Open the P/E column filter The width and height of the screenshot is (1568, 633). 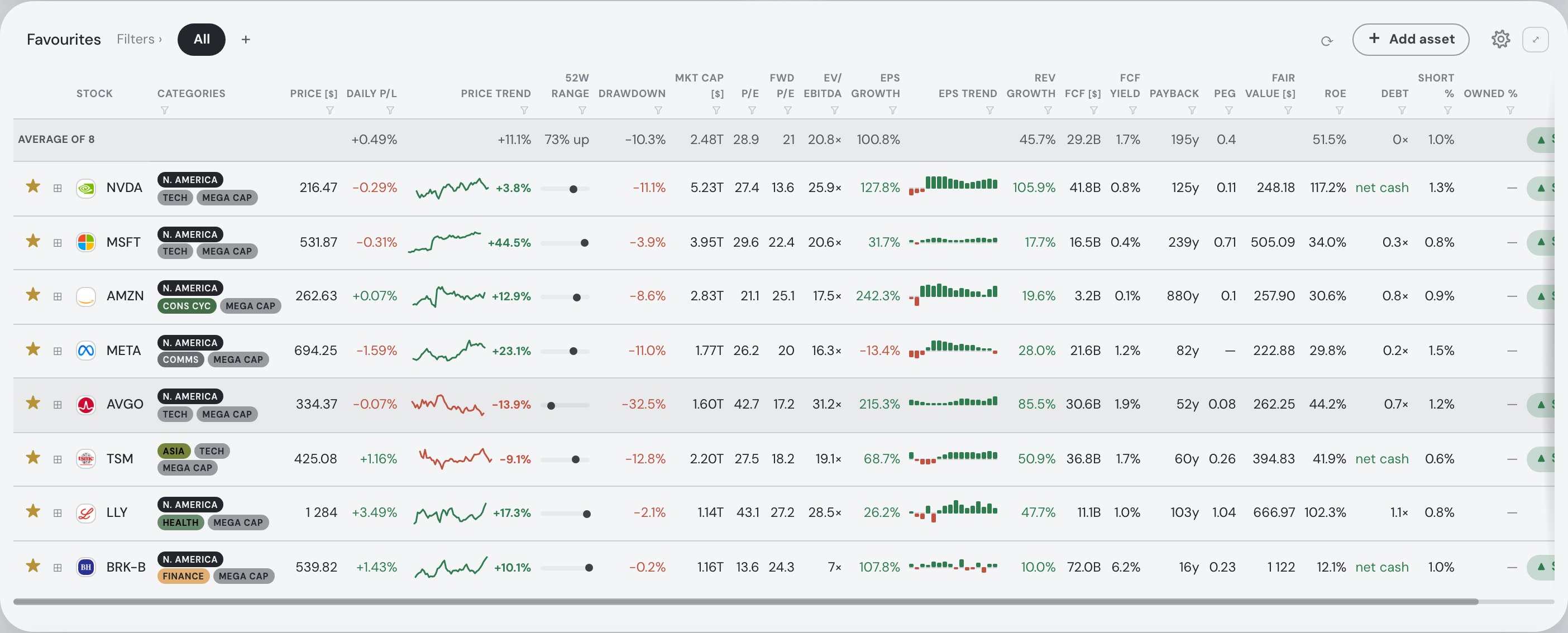tap(752, 110)
